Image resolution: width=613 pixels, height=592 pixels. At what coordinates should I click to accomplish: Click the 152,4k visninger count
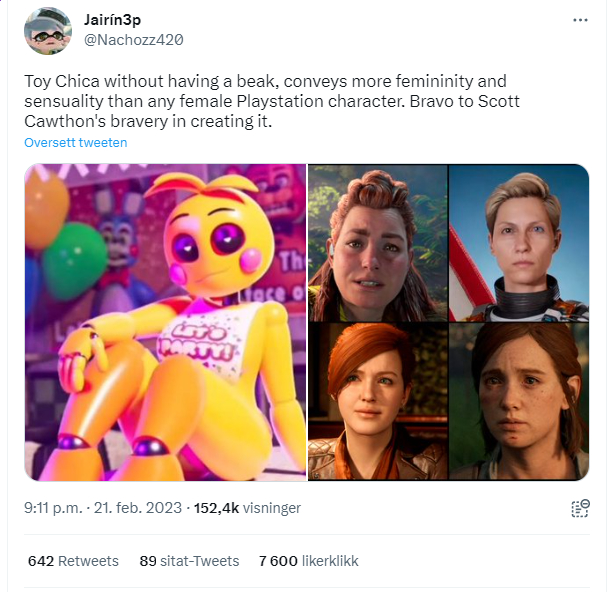247,508
